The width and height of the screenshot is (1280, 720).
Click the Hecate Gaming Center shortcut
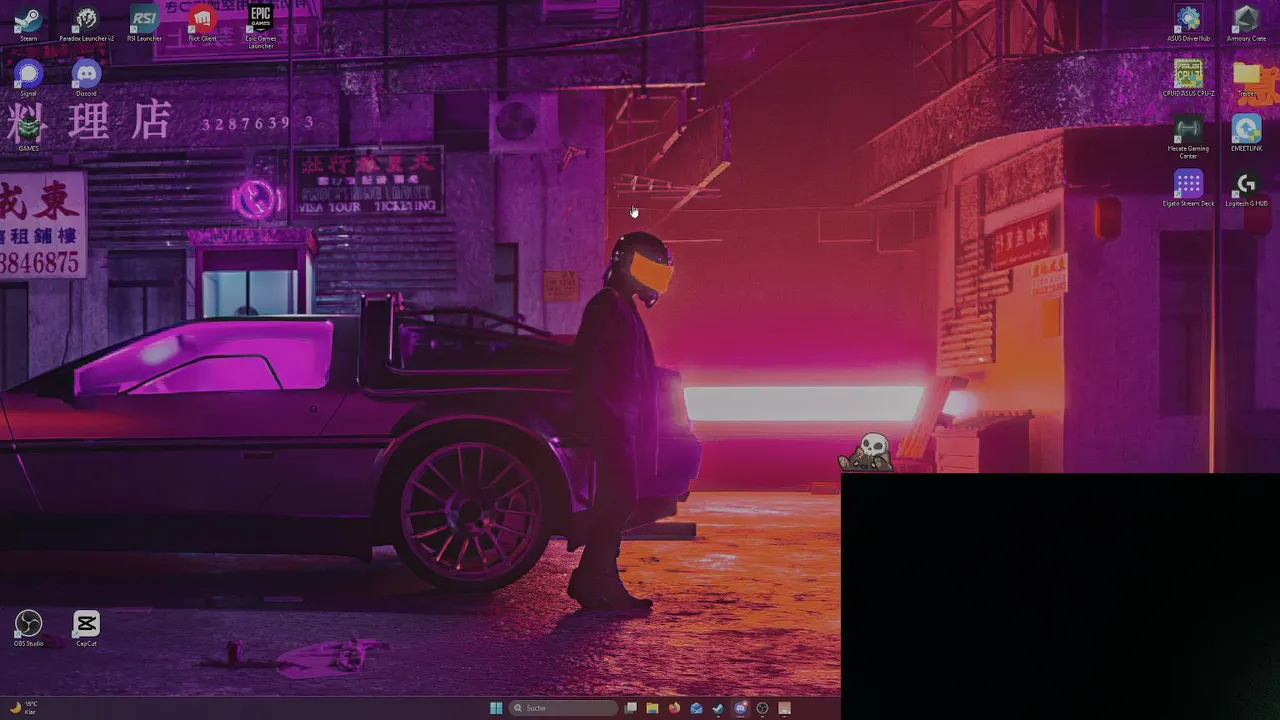point(1188,137)
